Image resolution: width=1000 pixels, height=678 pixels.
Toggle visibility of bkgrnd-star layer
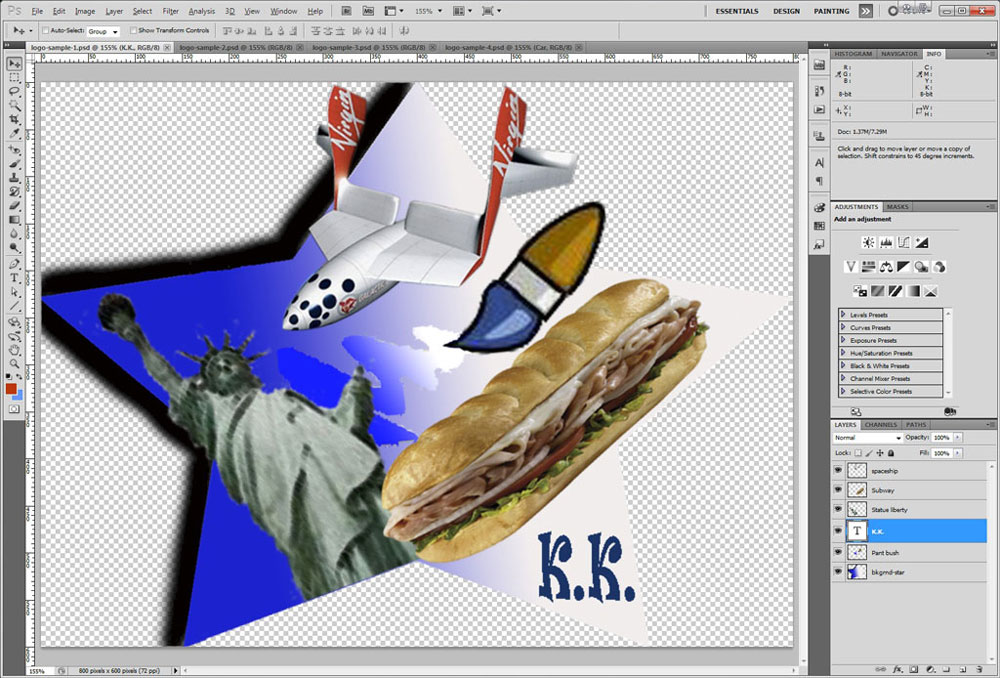838,571
